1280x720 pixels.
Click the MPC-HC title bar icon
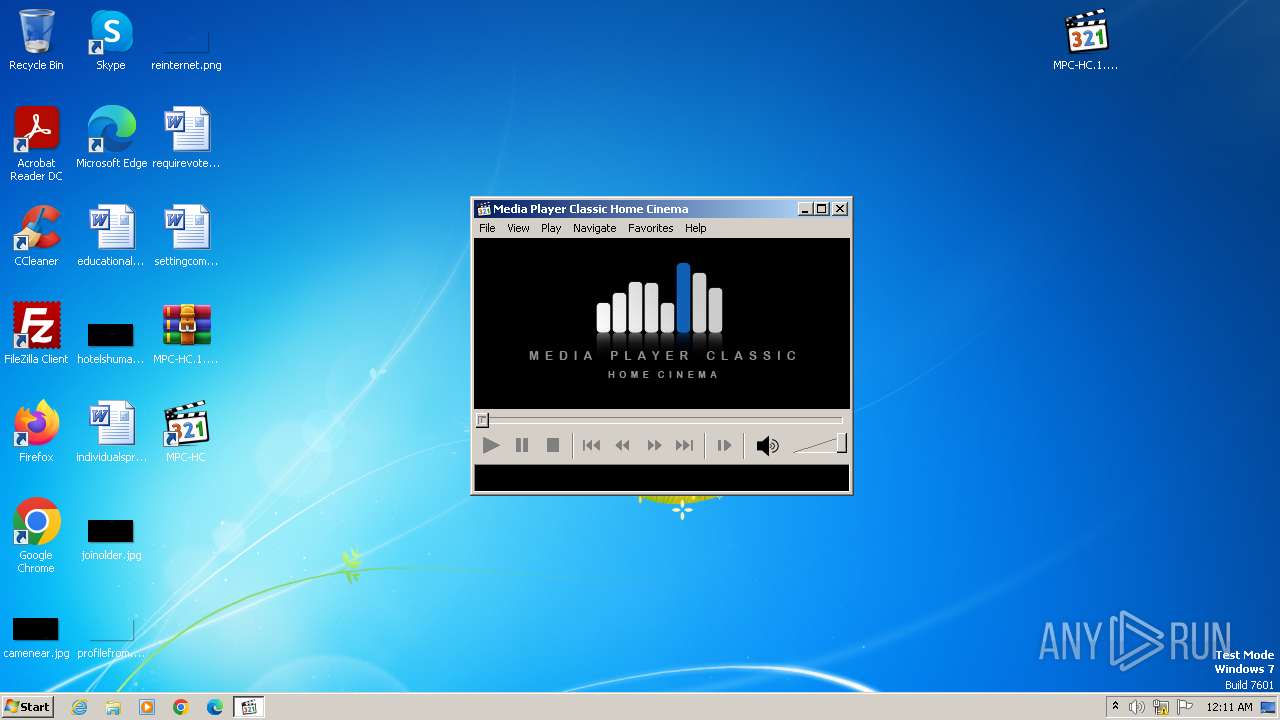point(484,209)
